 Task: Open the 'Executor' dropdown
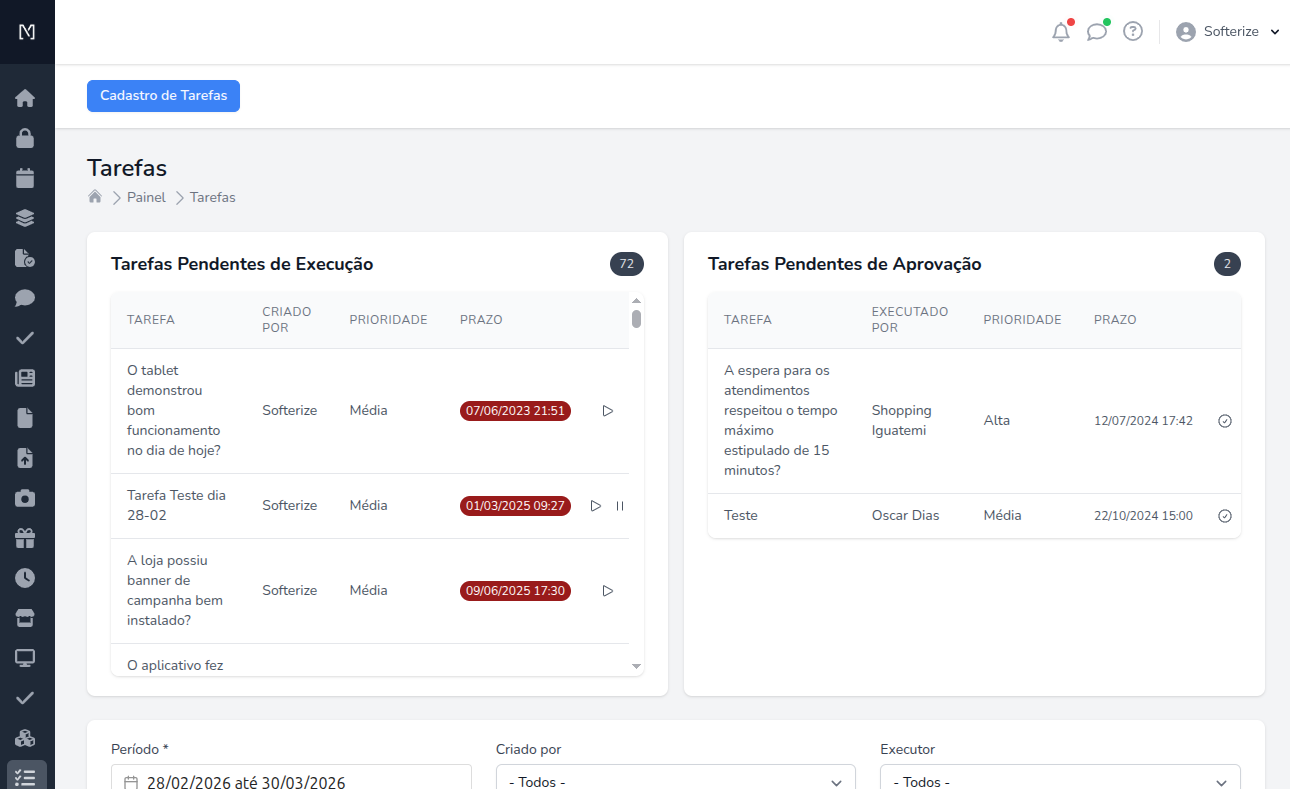click(1059, 781)
